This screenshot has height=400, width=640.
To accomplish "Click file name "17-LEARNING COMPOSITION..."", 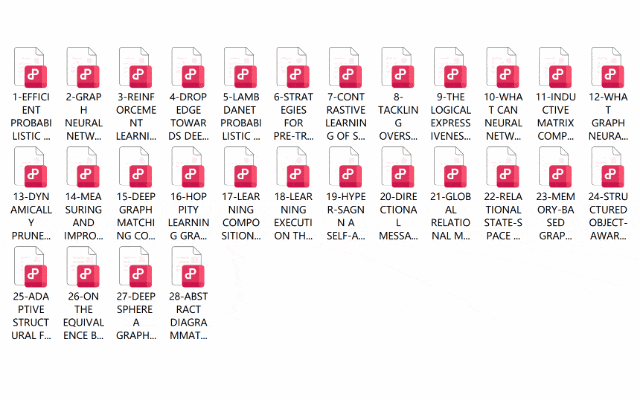I will click(x=241, y=216).
